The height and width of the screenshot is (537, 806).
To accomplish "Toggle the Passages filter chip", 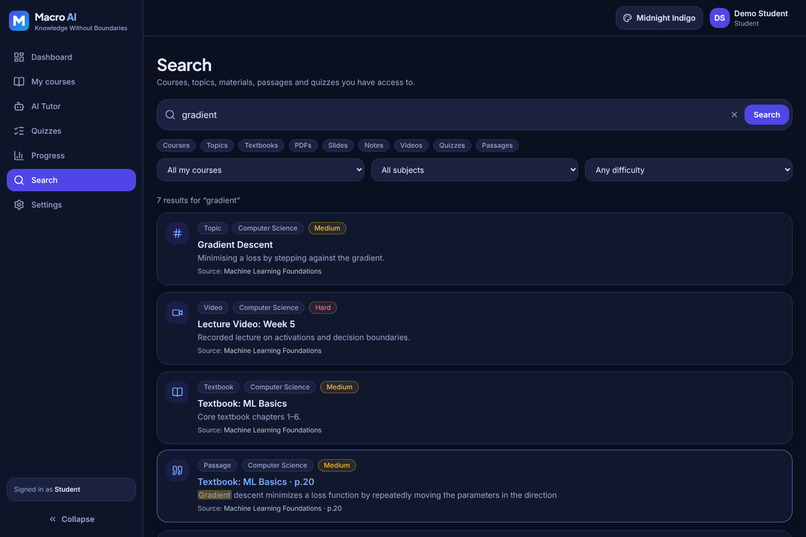I will pos(497,145).
